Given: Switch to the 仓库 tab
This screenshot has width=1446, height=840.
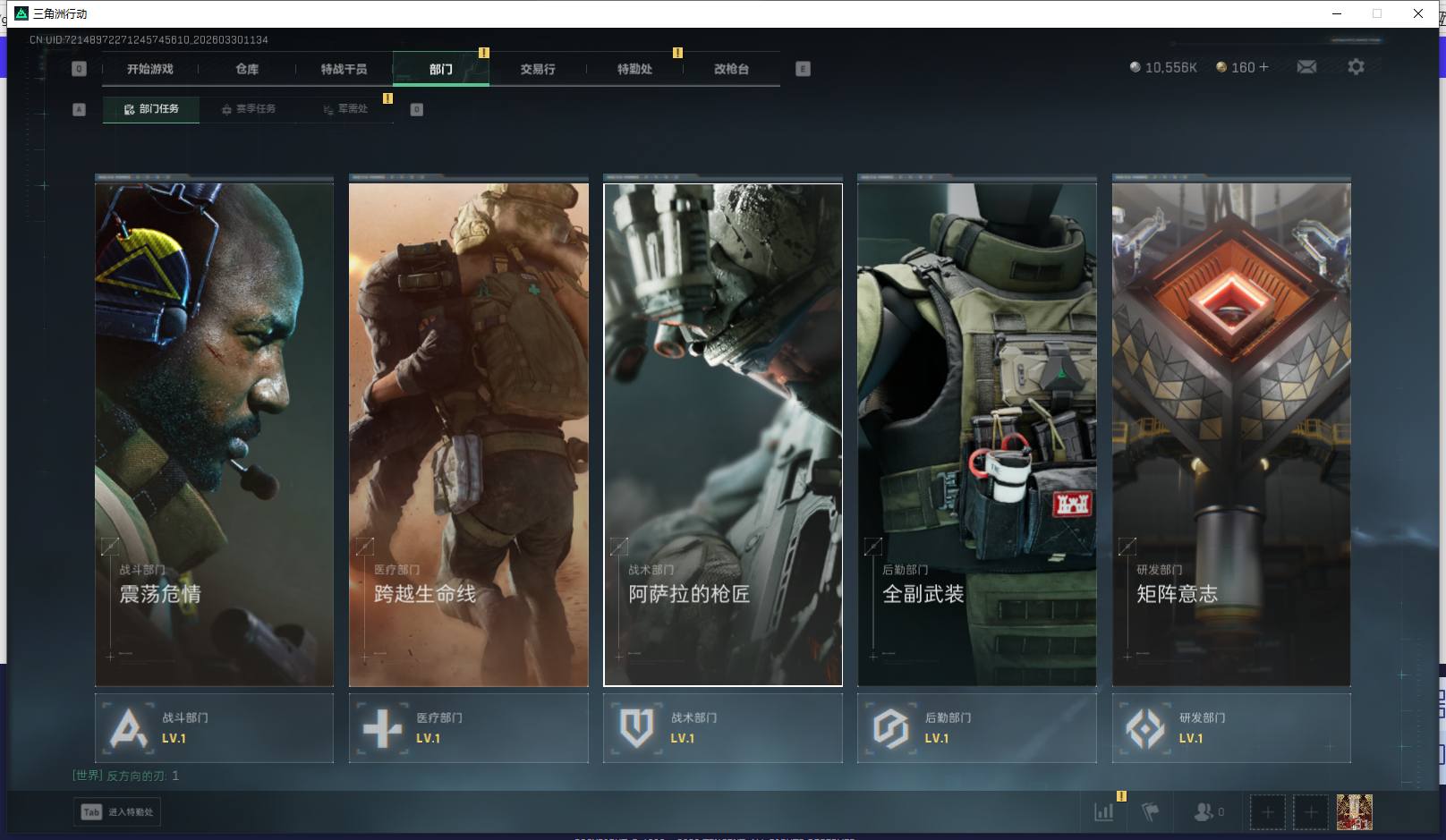Looking at the screenshot, I should point(247,69).
